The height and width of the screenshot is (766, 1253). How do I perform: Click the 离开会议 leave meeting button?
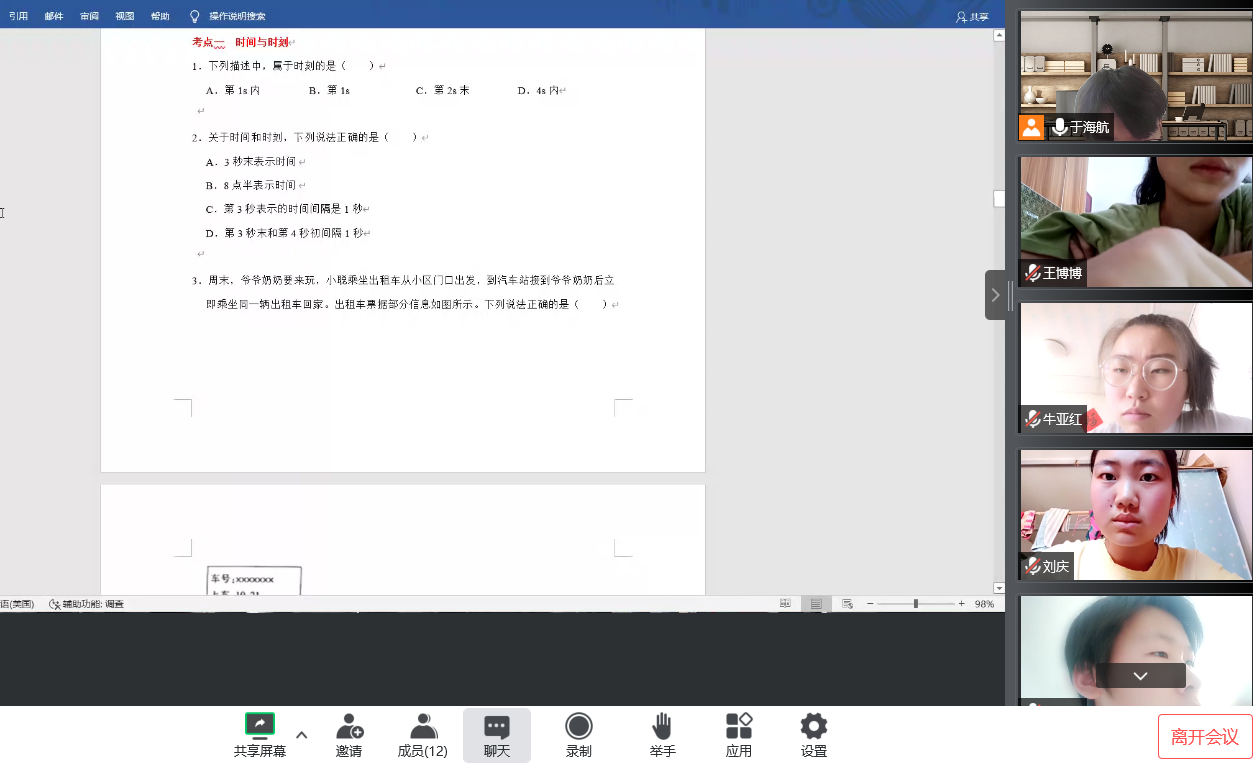point(1204,737)
